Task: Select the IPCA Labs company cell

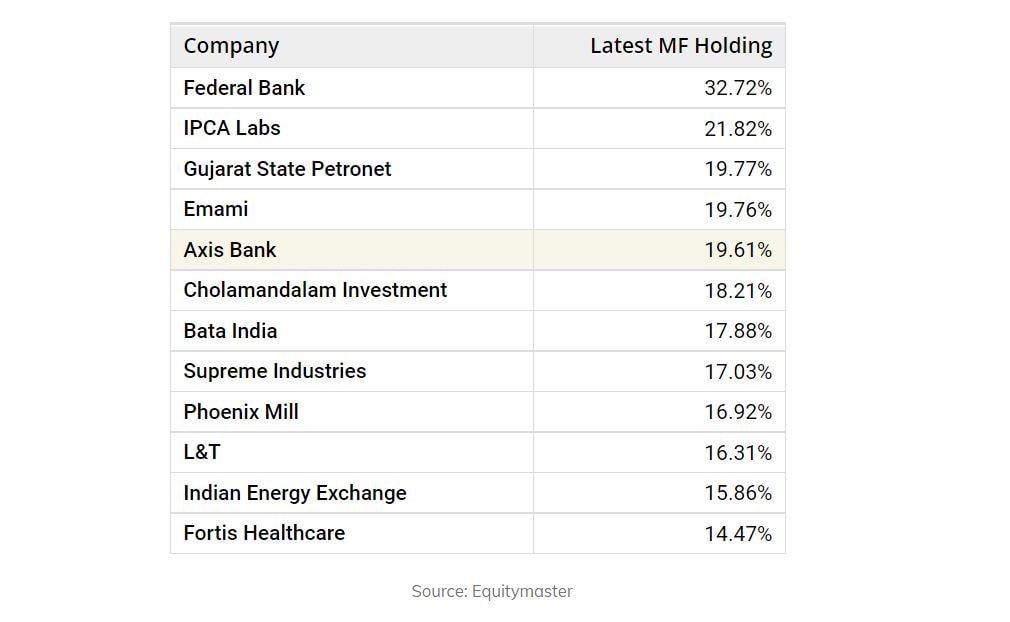Action: [x=232, y=128]
